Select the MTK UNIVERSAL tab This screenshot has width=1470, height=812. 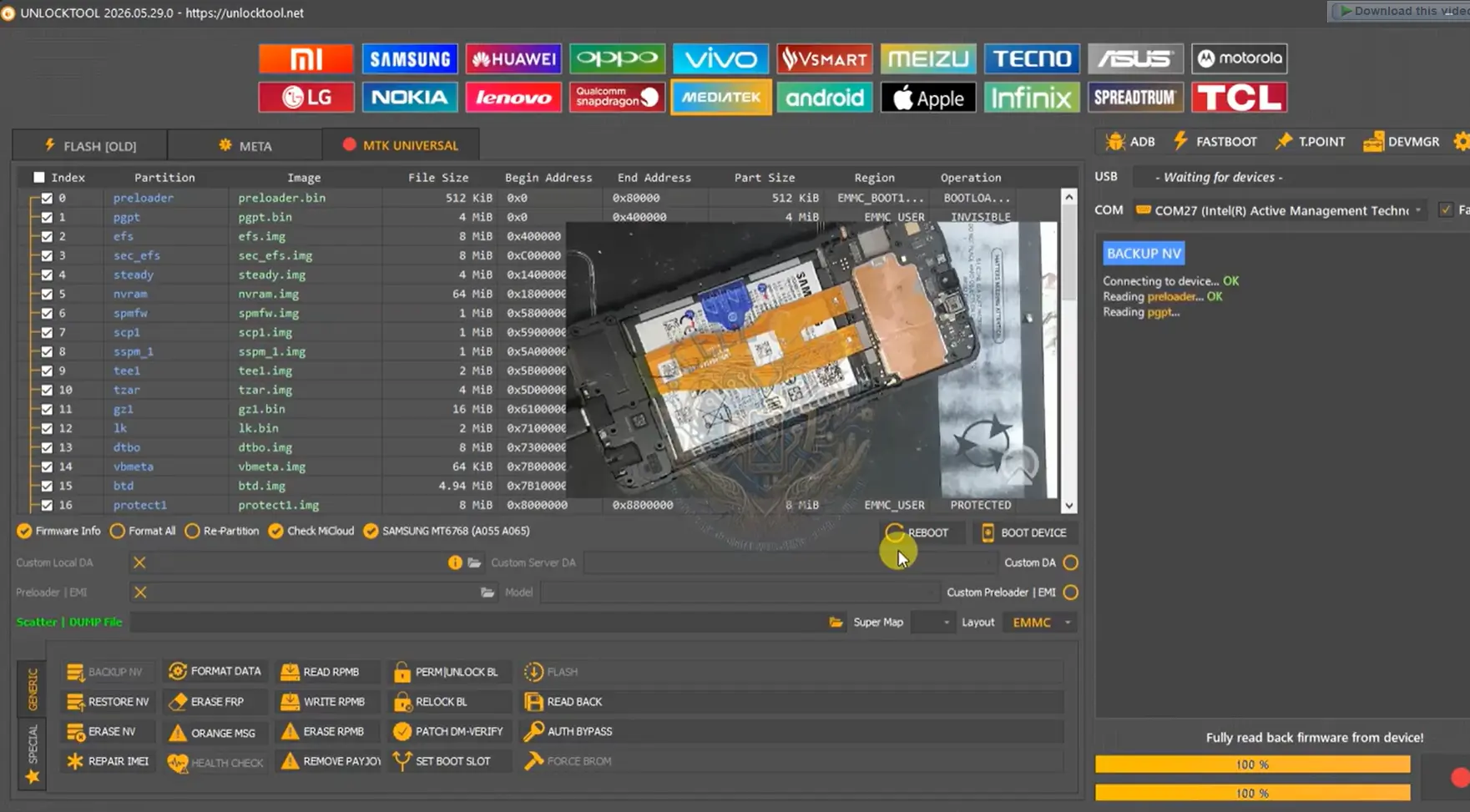401,145
